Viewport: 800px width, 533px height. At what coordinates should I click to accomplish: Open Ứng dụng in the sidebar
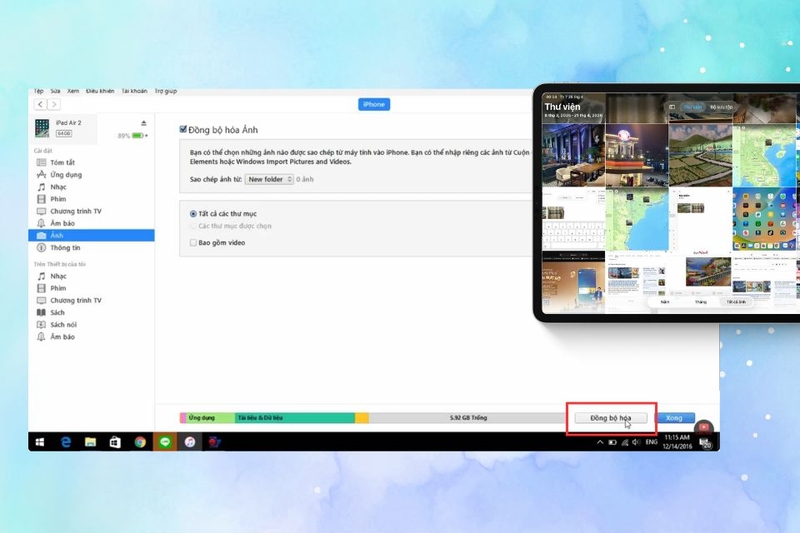click(66, 174)
